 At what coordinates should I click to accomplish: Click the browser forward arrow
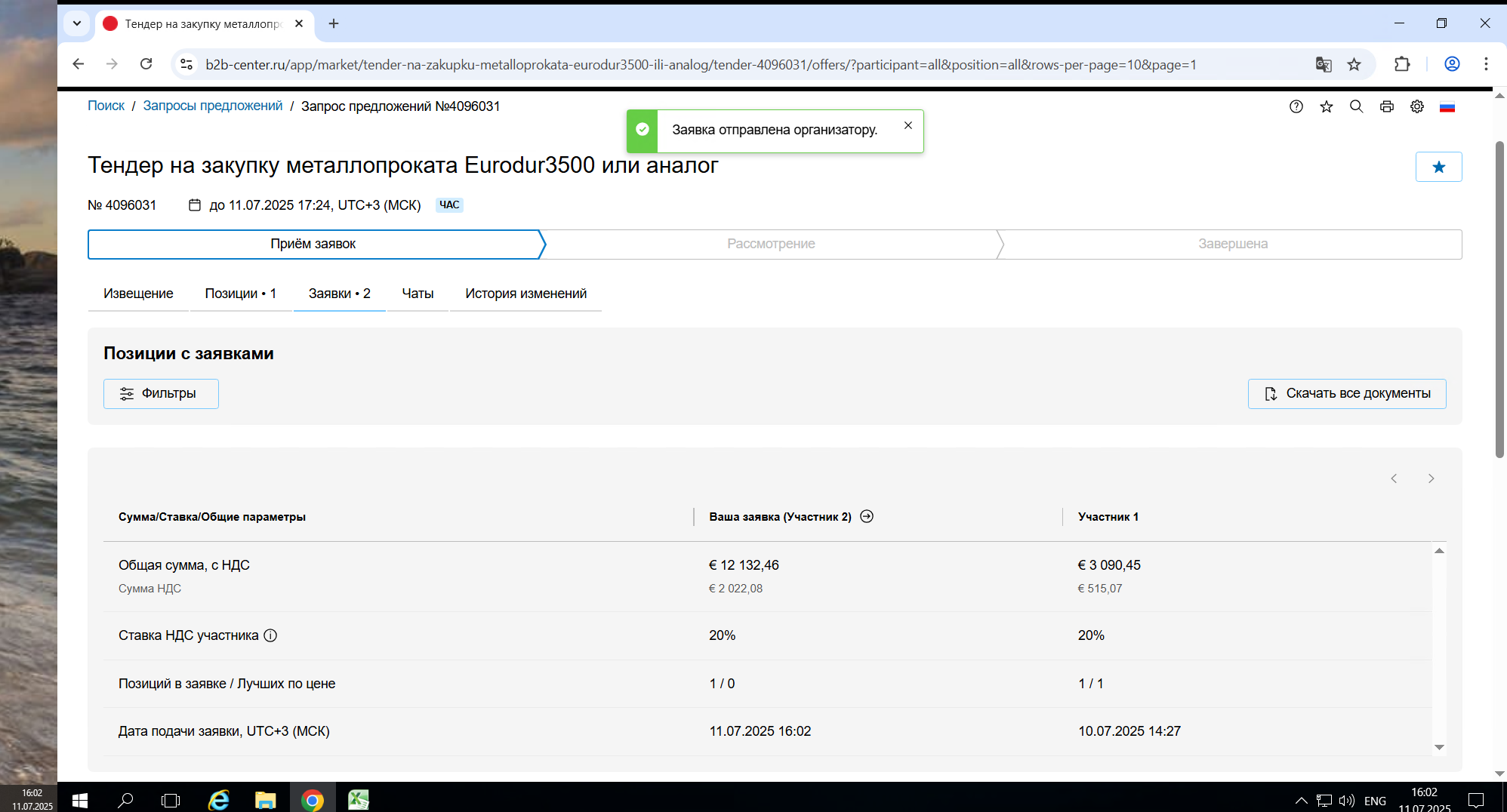112,64
